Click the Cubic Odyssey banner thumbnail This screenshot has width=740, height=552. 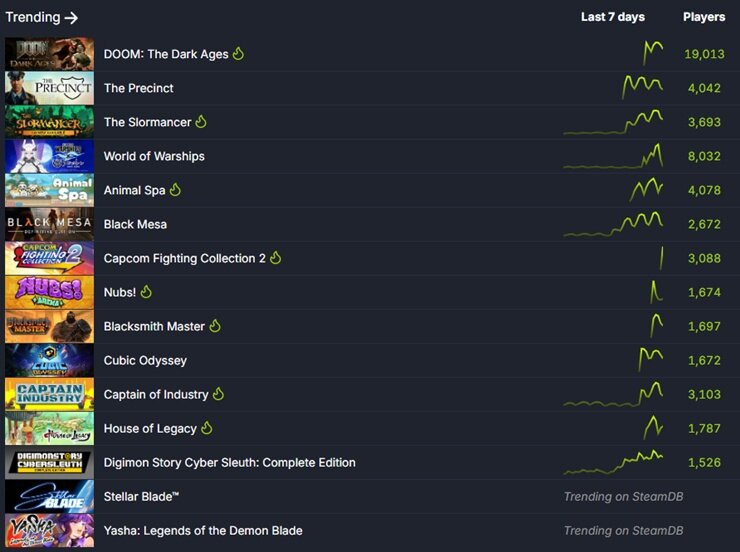pos(50,360)
